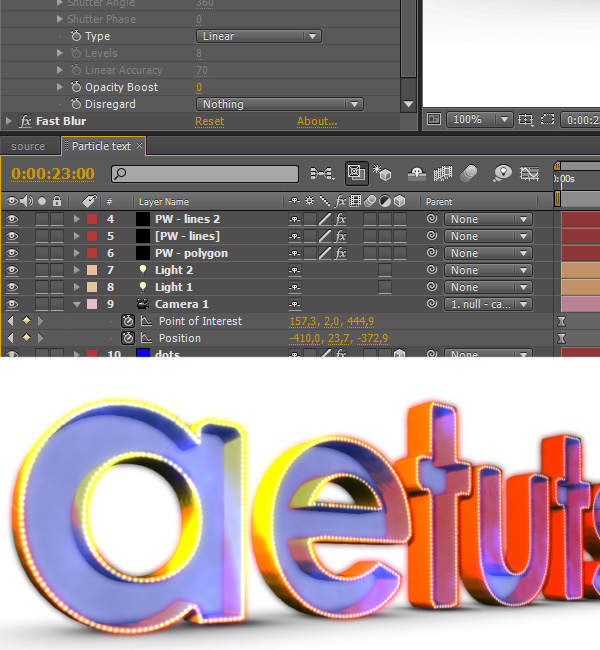This screenshot has height=650, width=600.
Task: Toggle Point of Interest keyframe diamond
Action: coord(26,320)
